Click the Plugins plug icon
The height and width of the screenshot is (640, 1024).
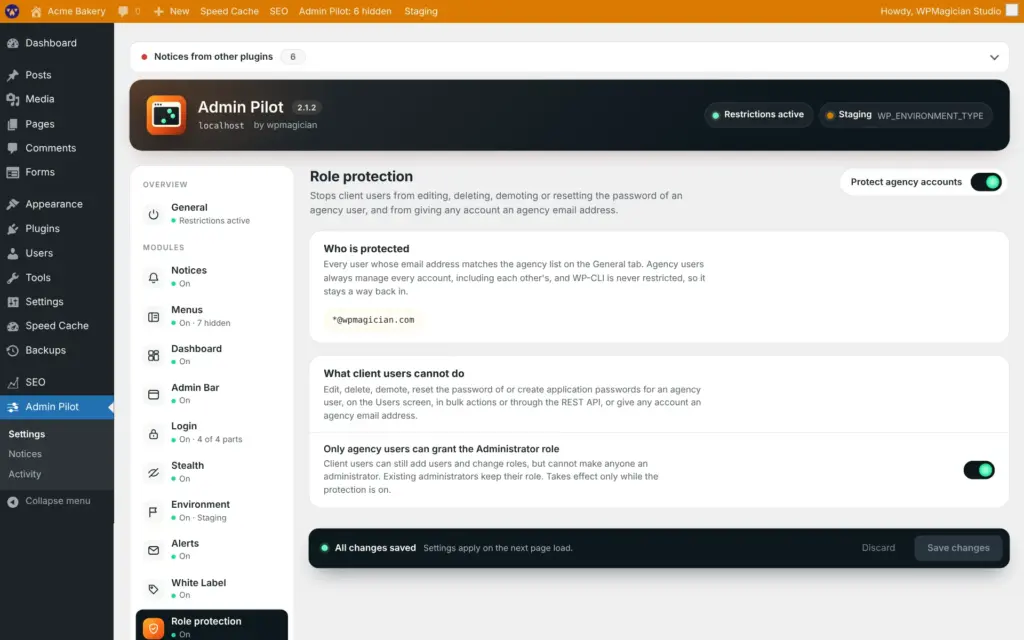12,229
